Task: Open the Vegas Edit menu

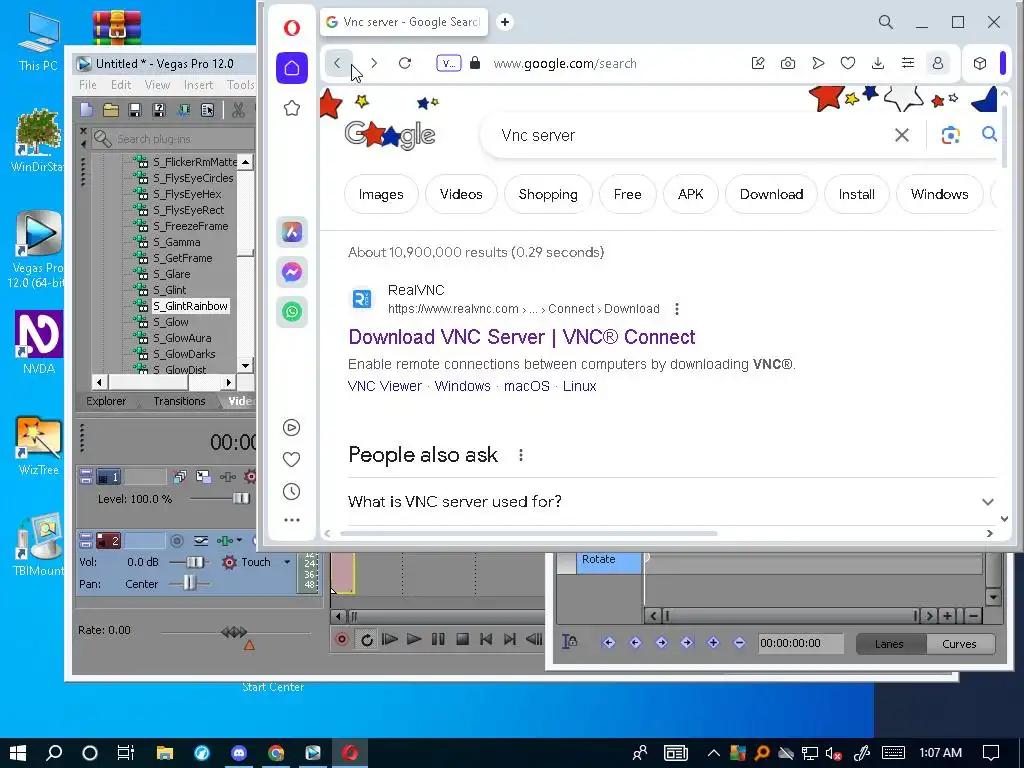Action: 121,85
